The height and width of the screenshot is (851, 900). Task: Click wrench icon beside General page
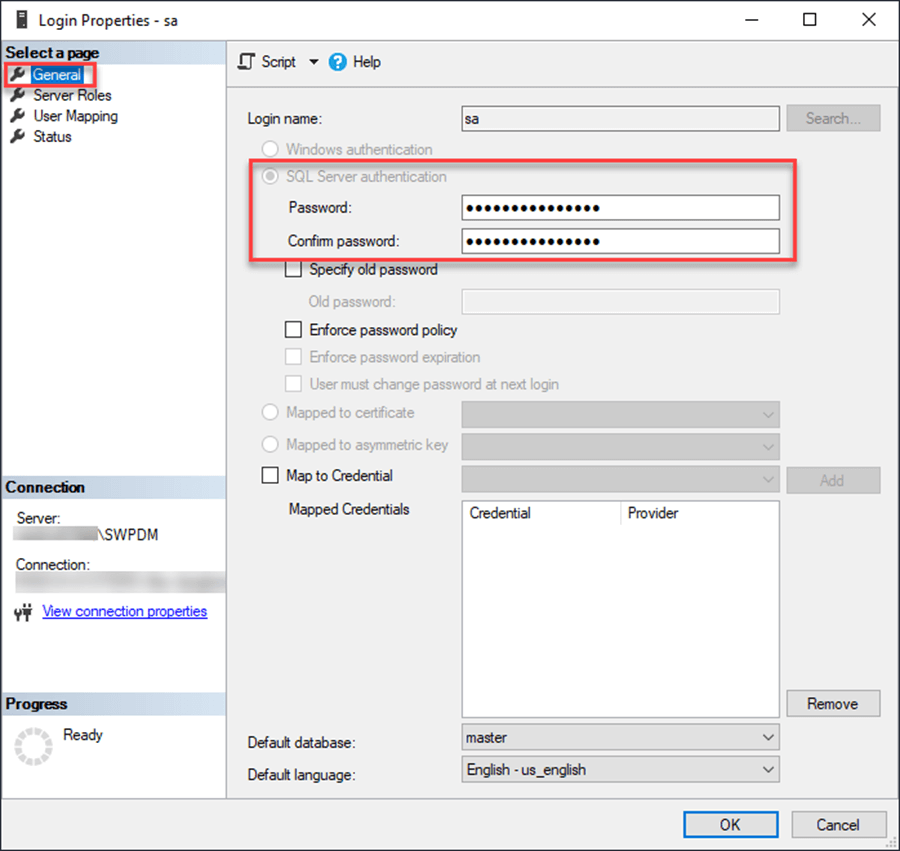pyautogui.click(x=17, y=75)
